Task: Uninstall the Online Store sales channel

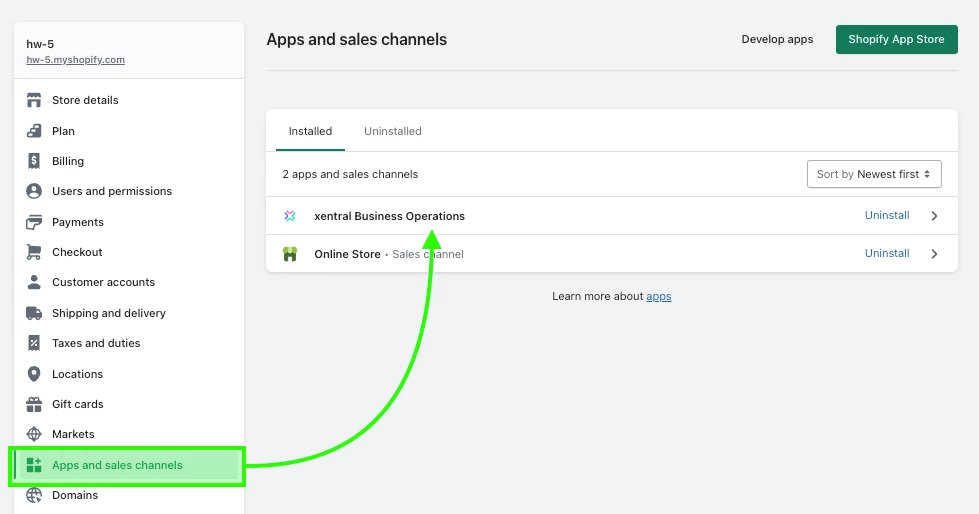Action: pyautogui.click(x=887, y=253)
